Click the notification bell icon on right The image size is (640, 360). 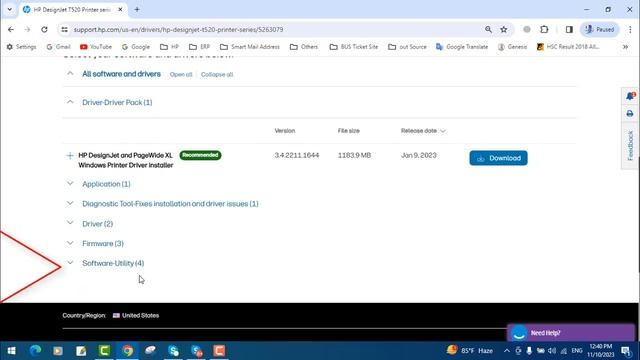(630, 96)
